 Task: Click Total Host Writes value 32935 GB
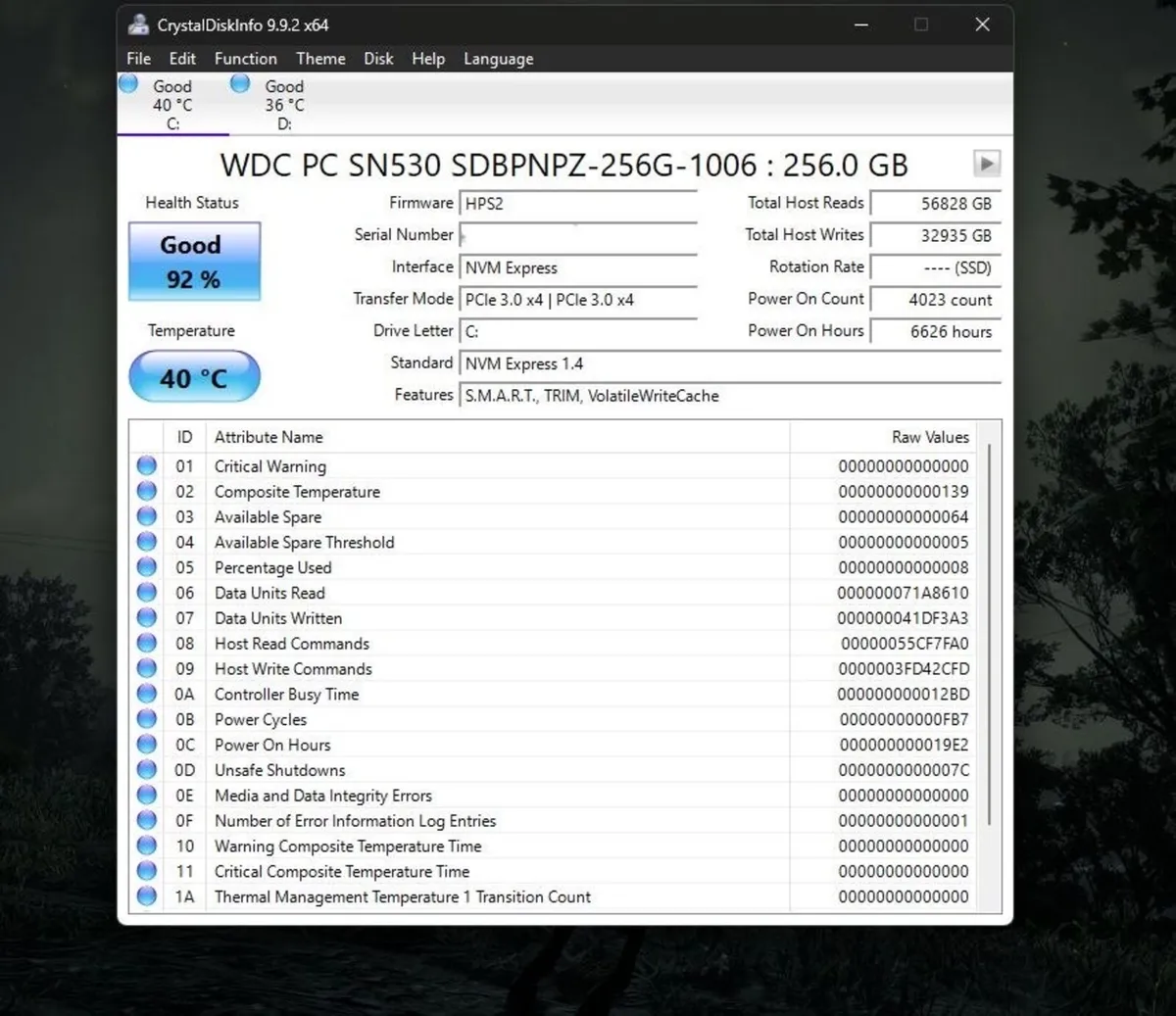[x=935, y=235]
